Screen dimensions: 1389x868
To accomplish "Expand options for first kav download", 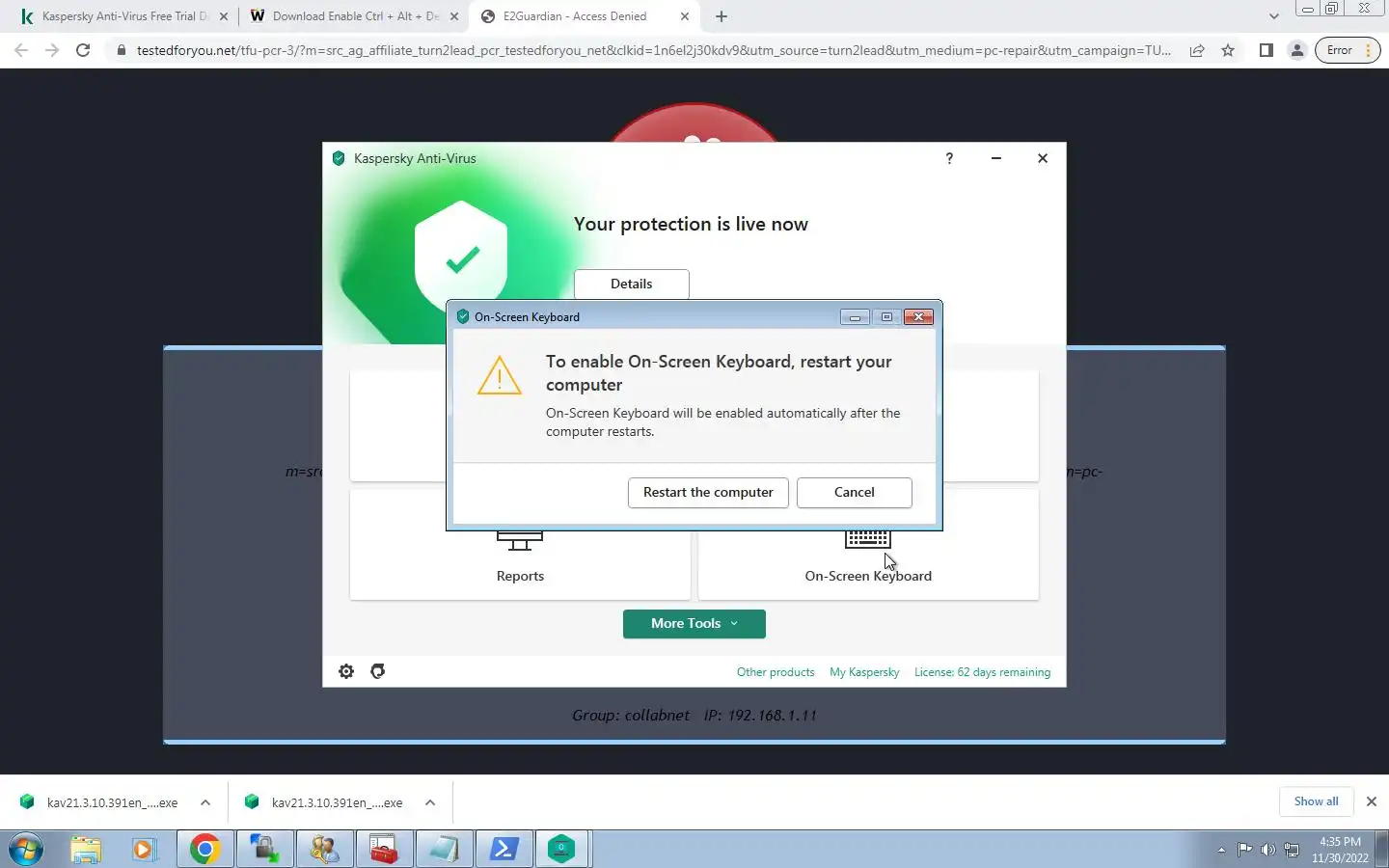I will tap(205, 802).
